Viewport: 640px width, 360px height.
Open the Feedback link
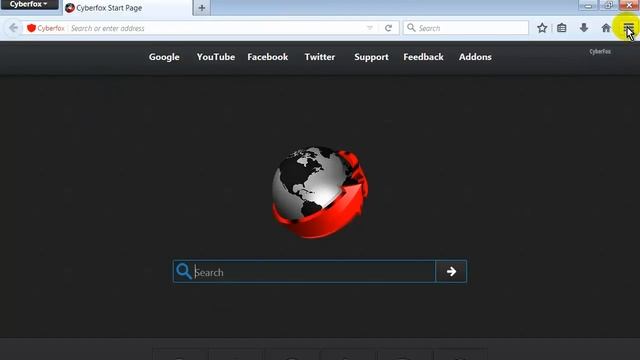[423, 57]
